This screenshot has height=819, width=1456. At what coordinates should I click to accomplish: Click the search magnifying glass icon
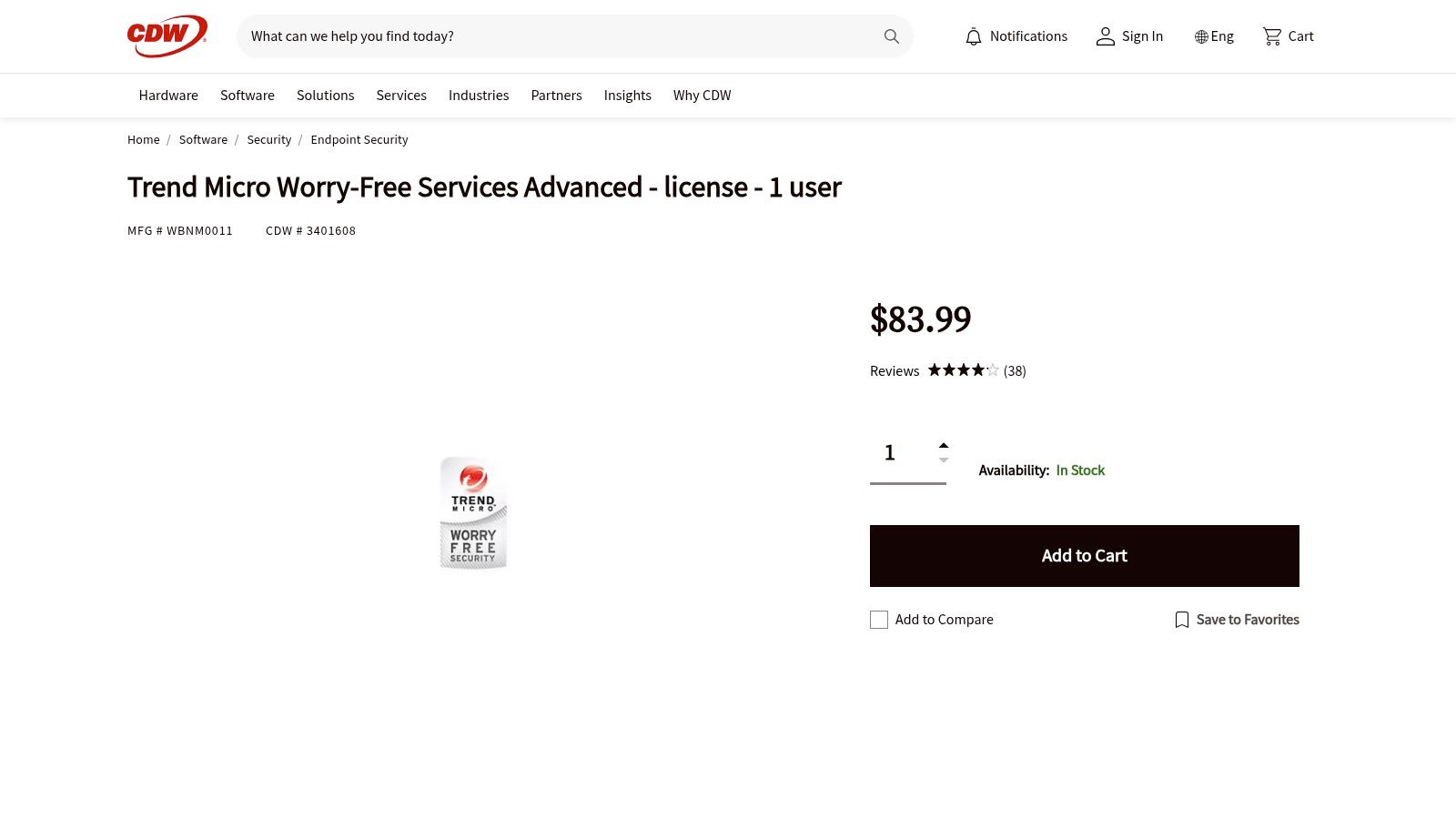891,36
